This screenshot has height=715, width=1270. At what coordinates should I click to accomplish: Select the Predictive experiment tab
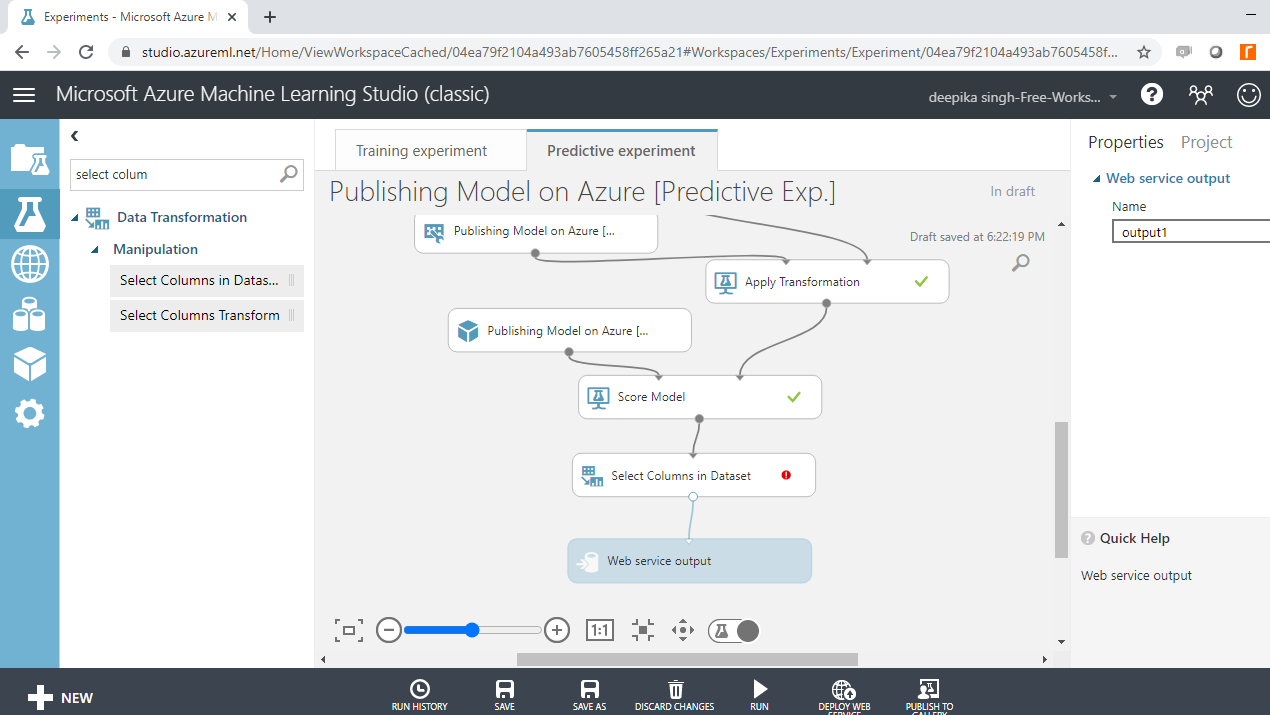click(621, 151)
